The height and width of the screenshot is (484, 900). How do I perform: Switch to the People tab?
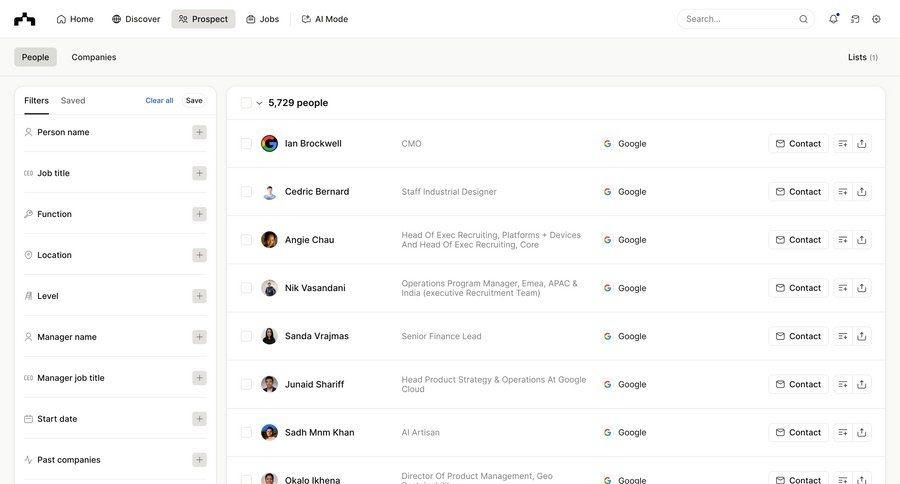[36, 57]
